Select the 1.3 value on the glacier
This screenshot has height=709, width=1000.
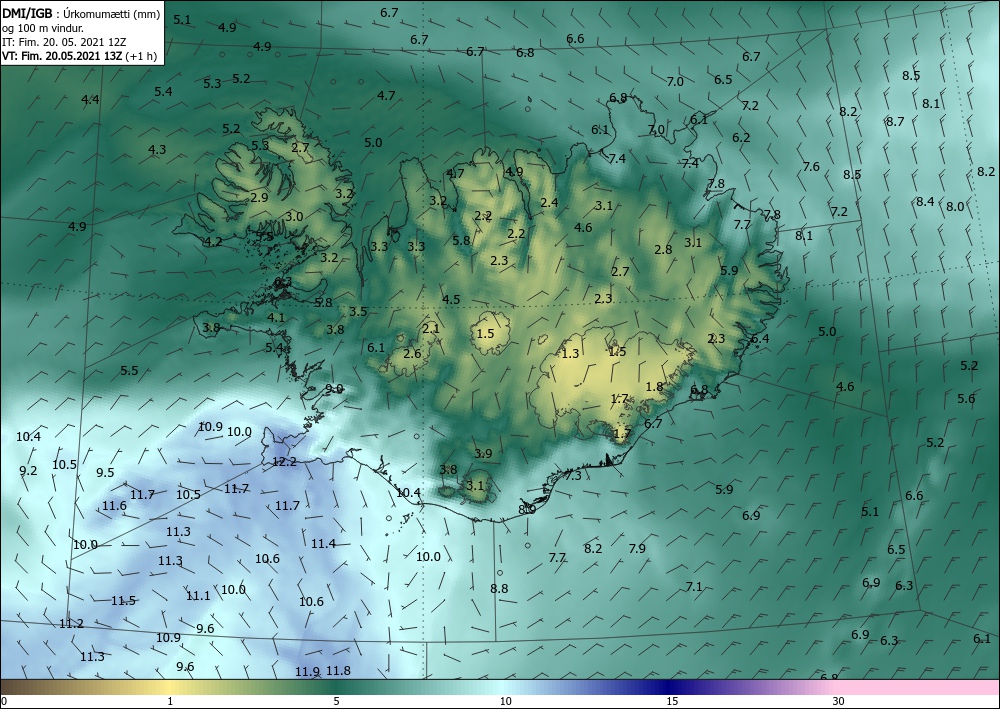pyautogui.click(x=570, y=354)
